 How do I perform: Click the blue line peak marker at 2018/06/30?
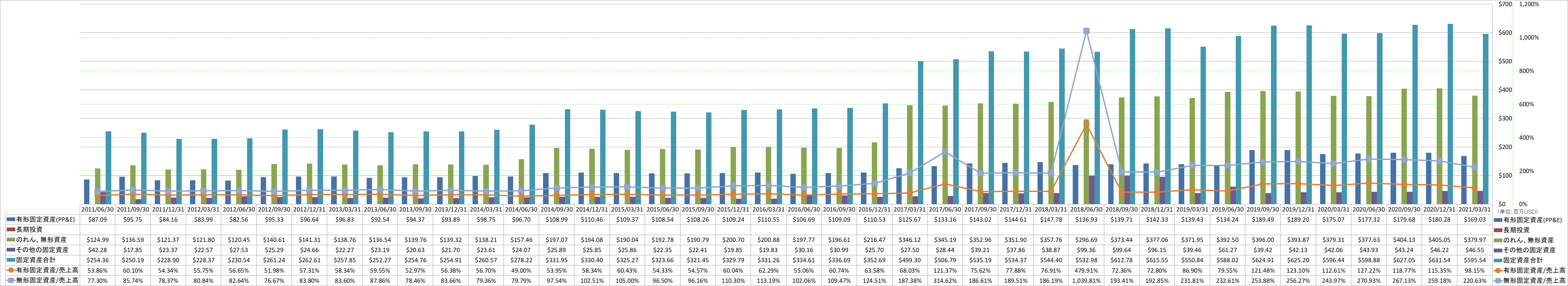coord(1087,31)
